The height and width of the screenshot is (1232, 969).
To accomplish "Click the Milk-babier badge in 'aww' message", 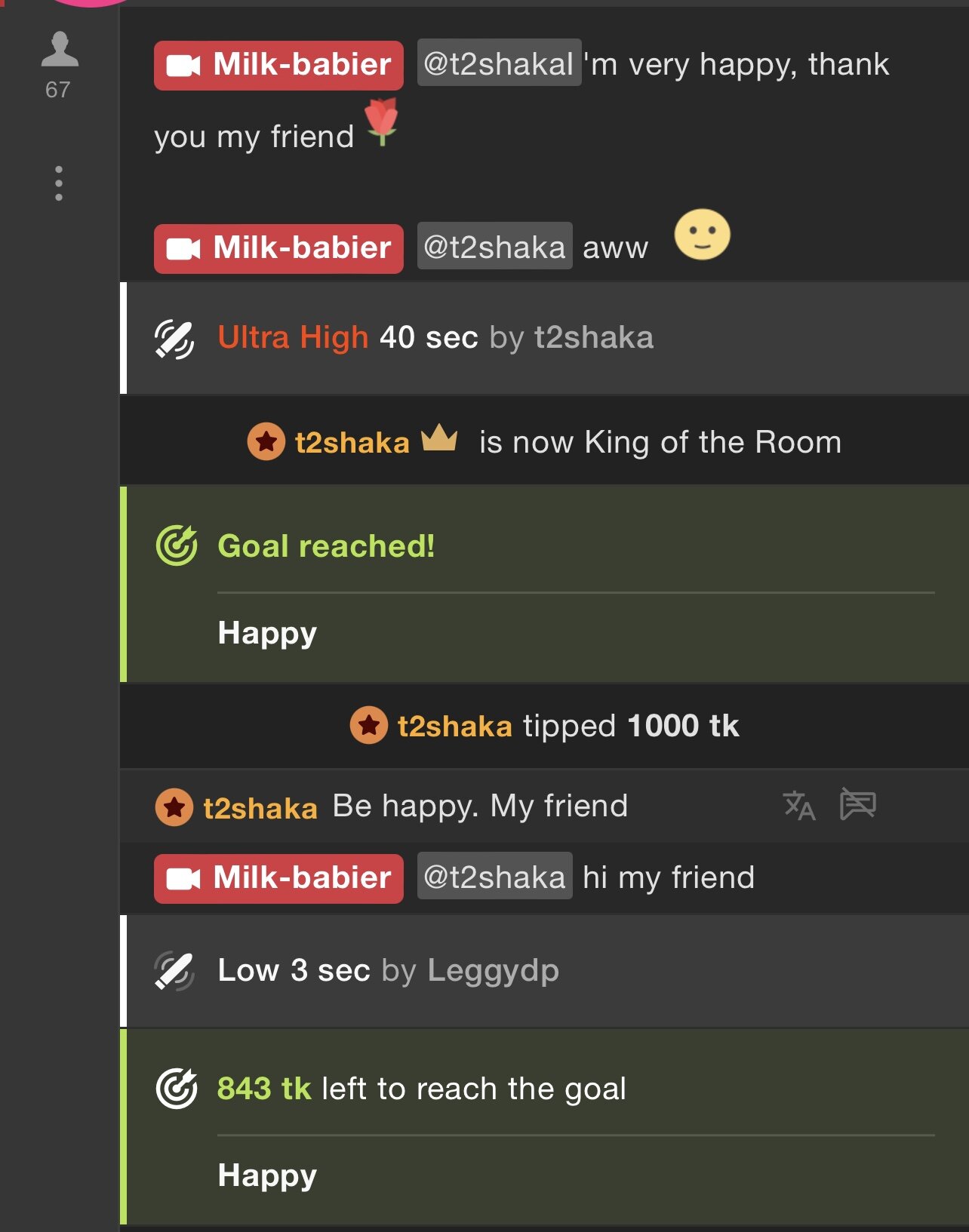I will [278, 248].
